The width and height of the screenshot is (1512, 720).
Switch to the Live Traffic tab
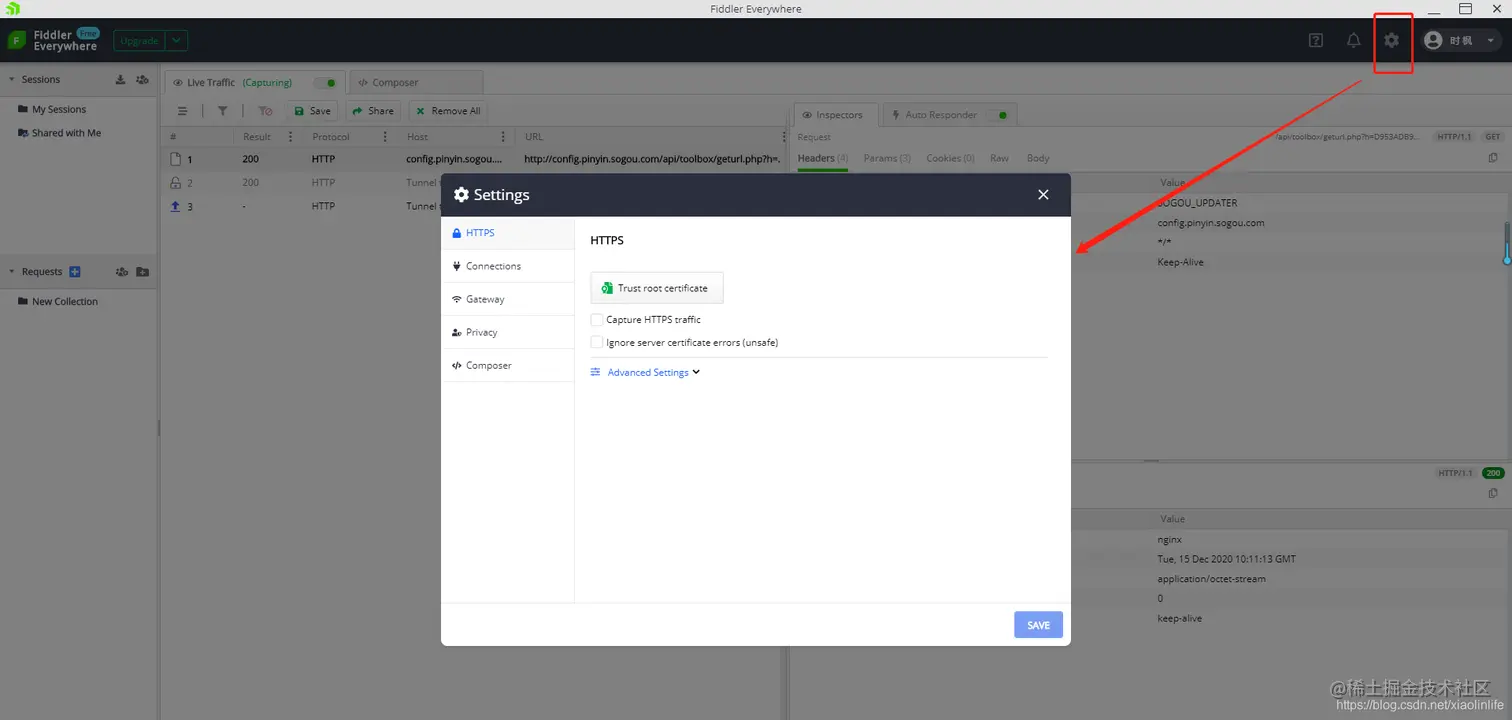click(x=254, y=83)
